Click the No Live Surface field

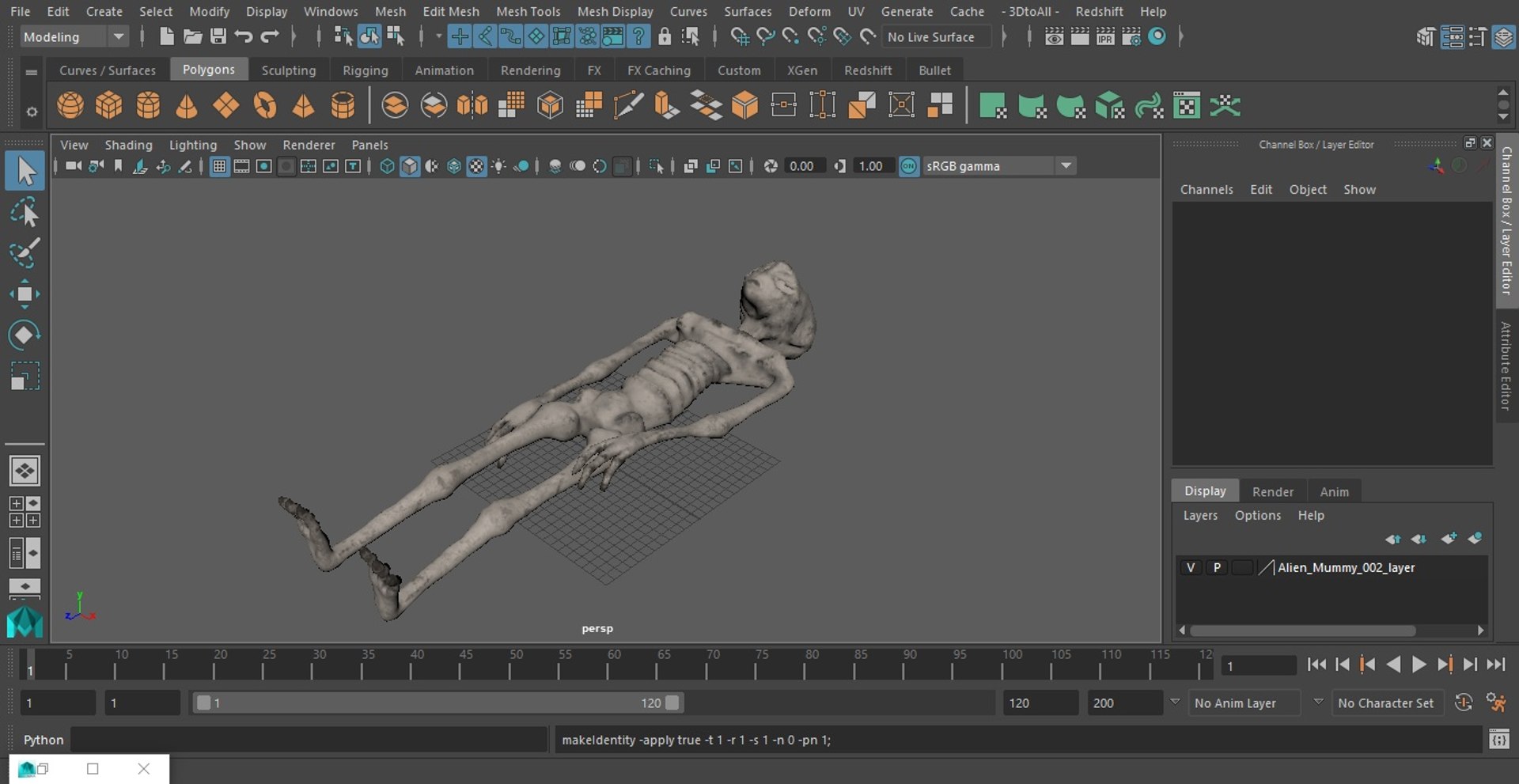936,36
